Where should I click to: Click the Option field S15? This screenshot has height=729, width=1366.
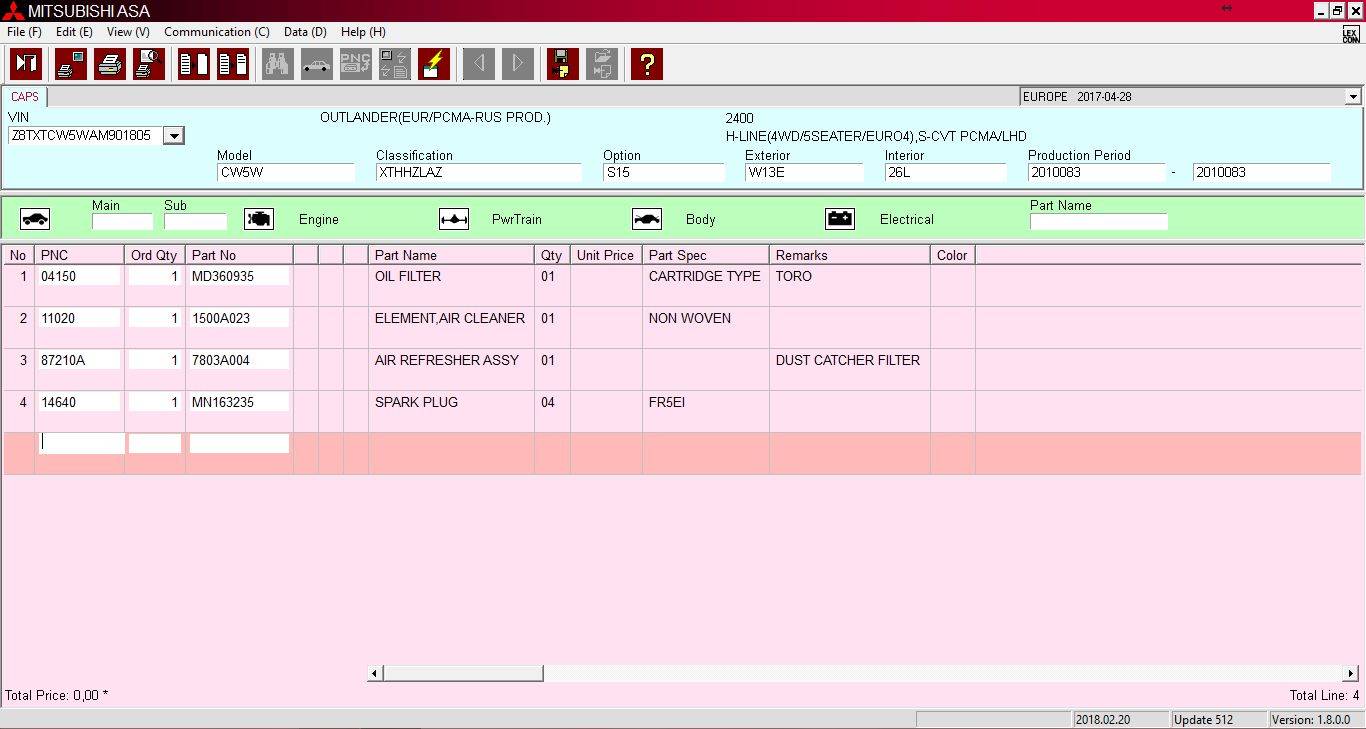[663, 172]
